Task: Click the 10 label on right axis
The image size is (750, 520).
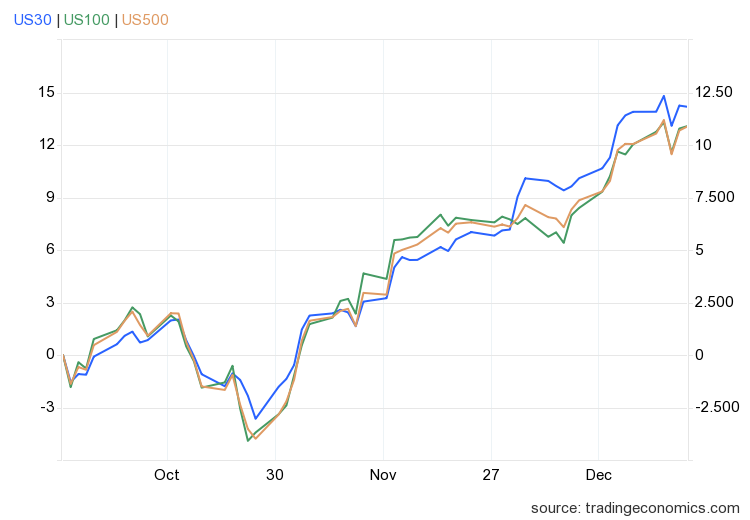Action: (x=705, y=145)
